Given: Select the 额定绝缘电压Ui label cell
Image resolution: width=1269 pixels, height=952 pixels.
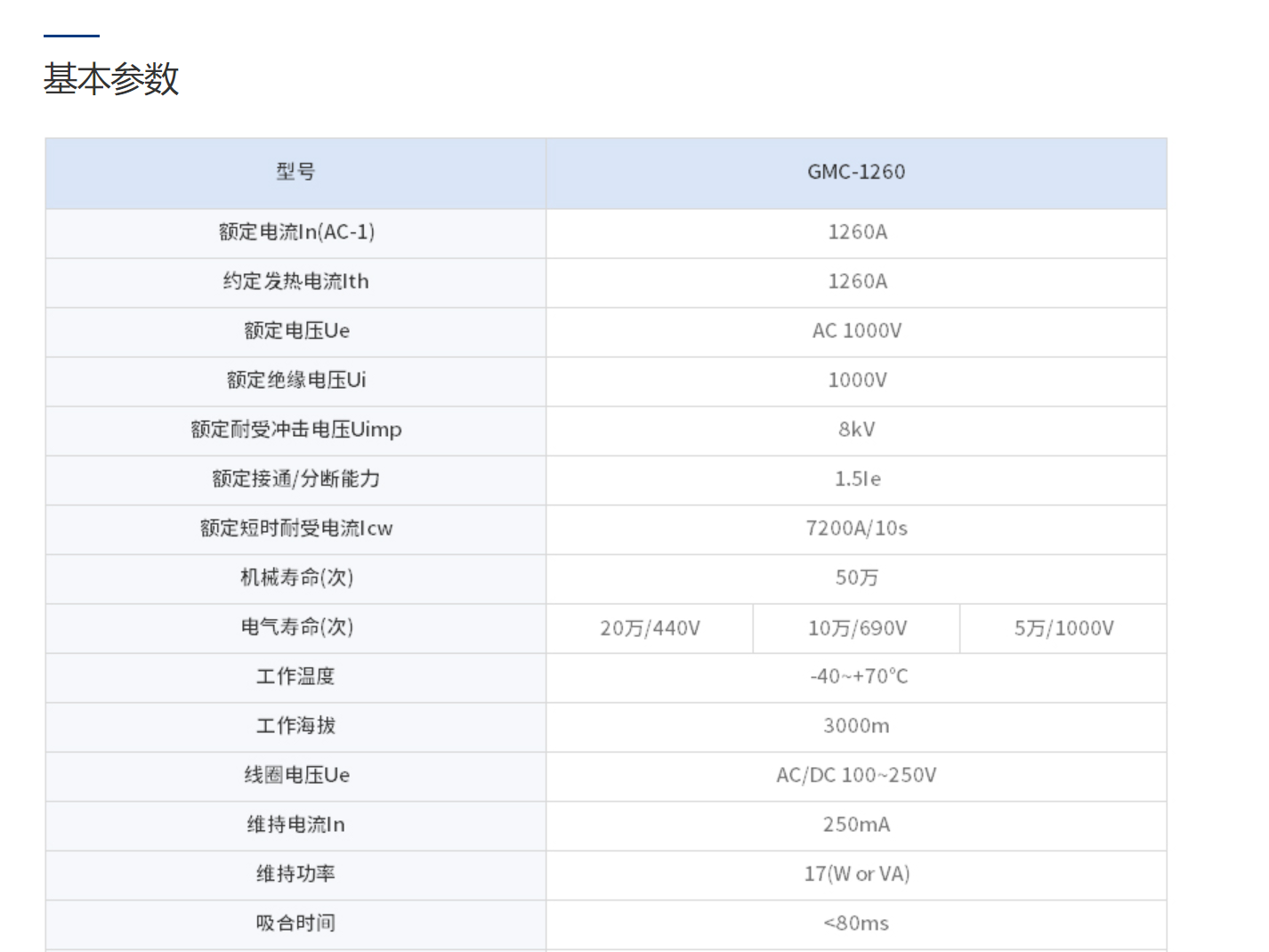Looking at the screenshot, I should (295, 380).
